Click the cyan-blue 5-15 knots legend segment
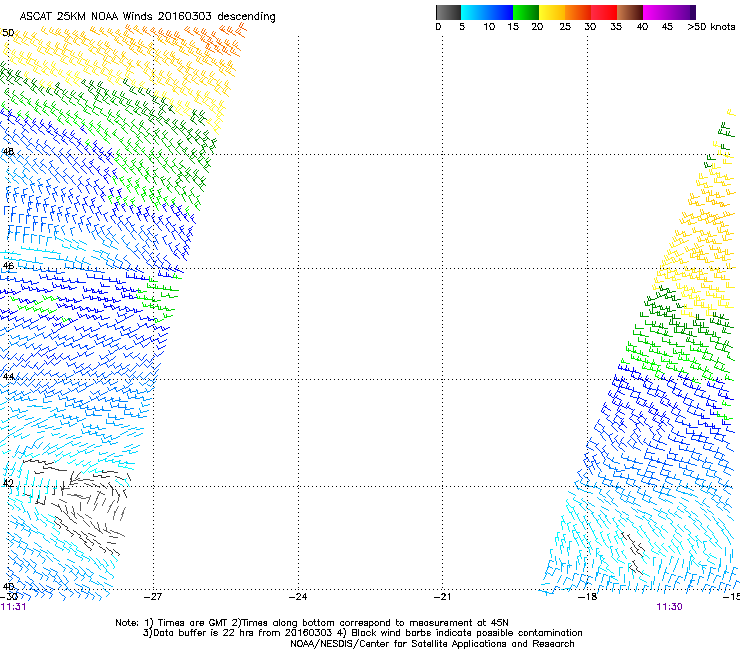The image size is (740, 650). pyautogui.click(x=487, y=12)
